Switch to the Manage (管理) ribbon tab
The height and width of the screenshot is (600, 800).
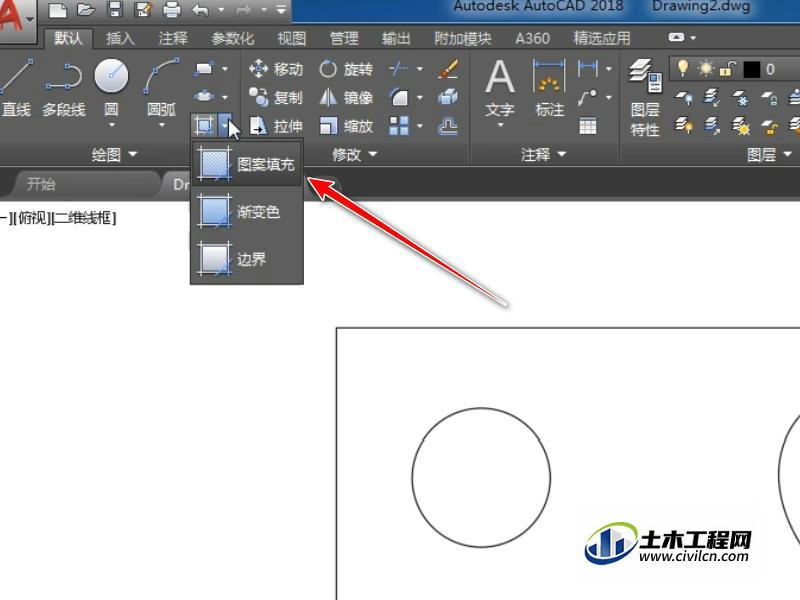coord(344,38)
